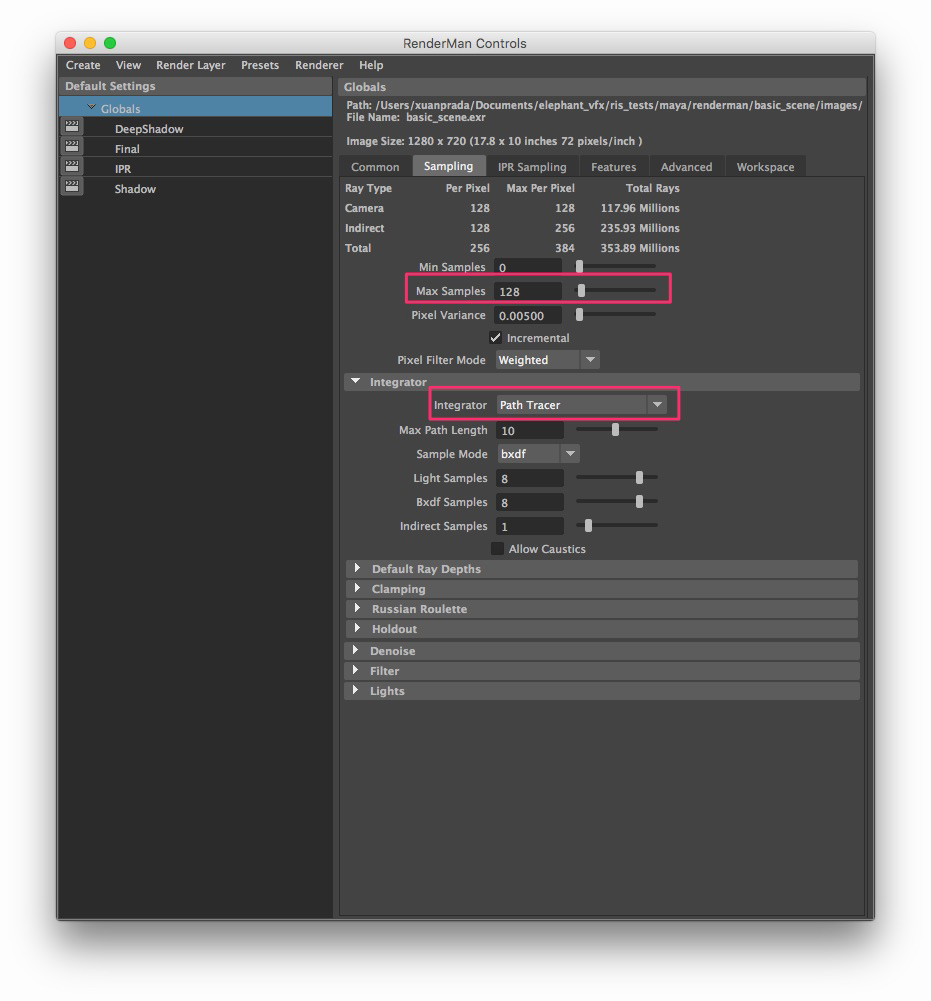Viewport: 931px width, 1001px height.
Task: Click the Max Path Length field
Action: click(x=530, y=430)
